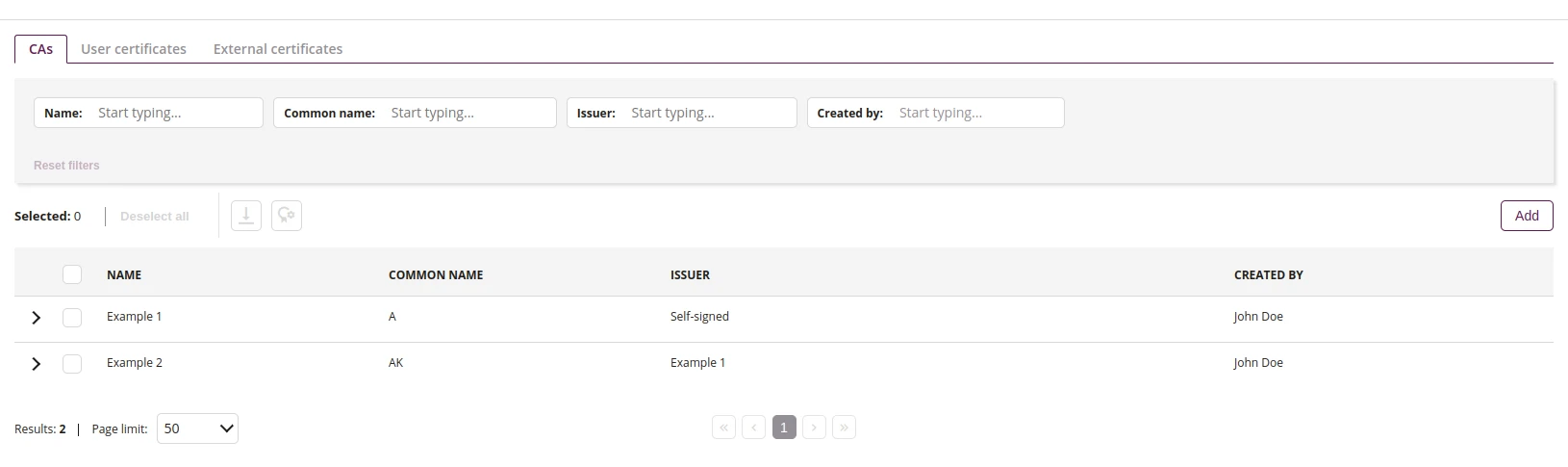
Task: Click the download certificate icon
Action: click(x=246, y=216)
